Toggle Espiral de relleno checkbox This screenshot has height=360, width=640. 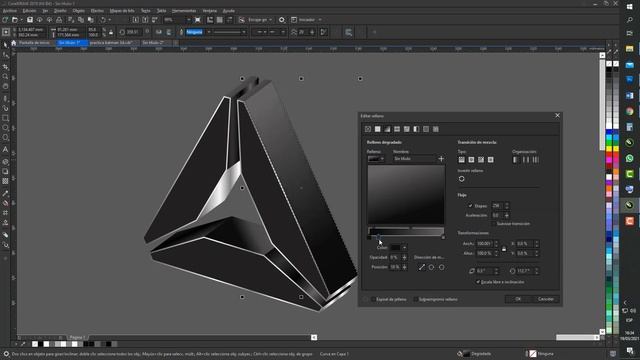coord(373,299)
